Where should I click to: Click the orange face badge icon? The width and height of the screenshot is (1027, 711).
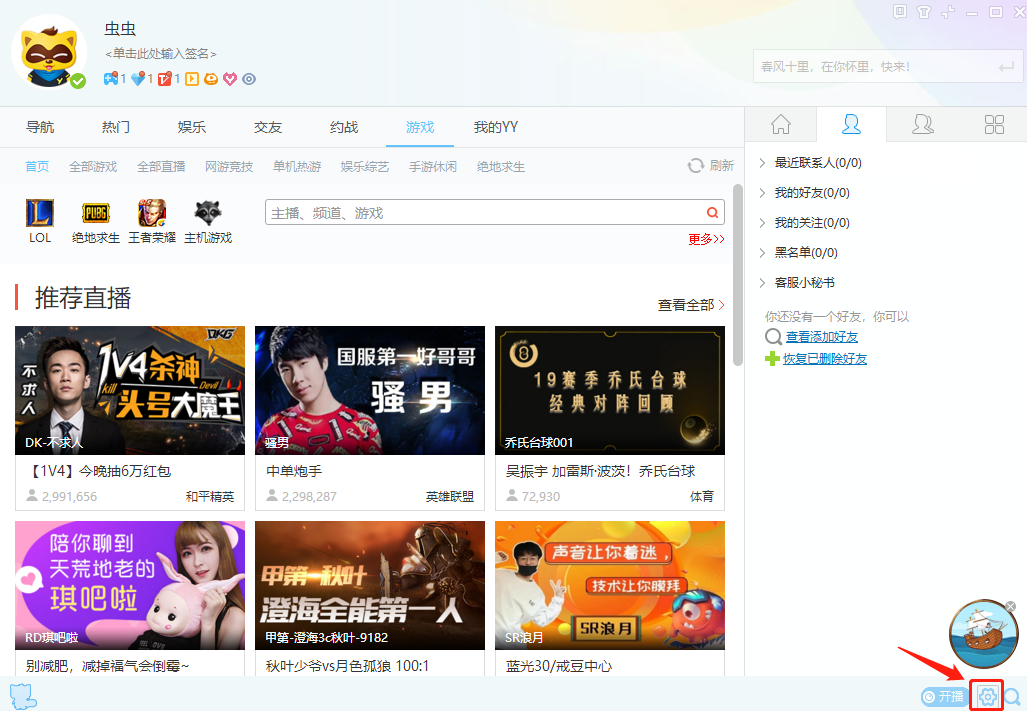coord(211,79)
